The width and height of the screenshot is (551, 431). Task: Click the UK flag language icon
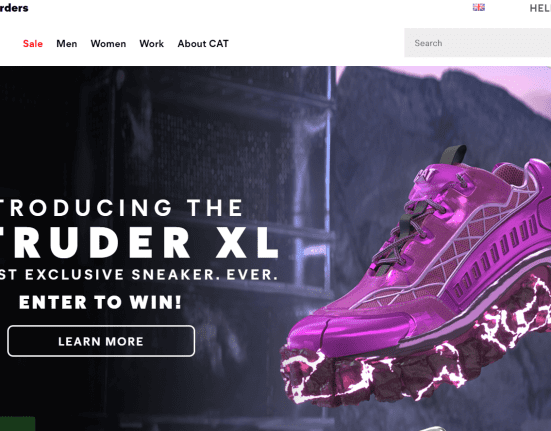[479, 7]
